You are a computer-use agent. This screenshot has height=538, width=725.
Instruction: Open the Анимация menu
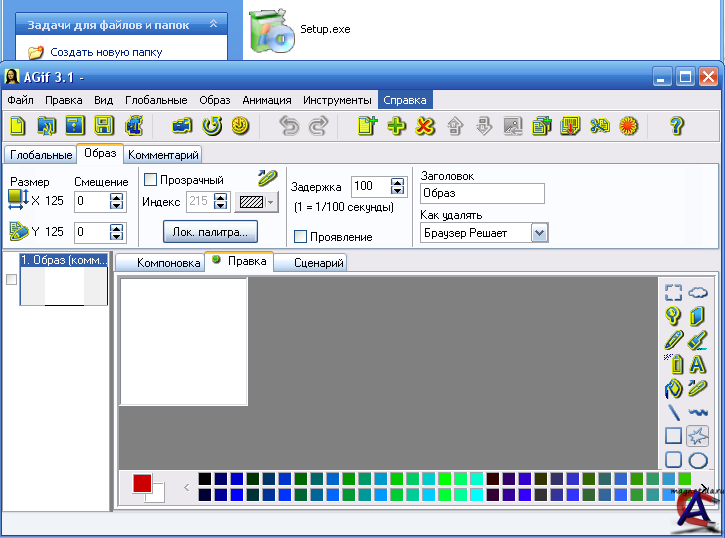(266, 100)
